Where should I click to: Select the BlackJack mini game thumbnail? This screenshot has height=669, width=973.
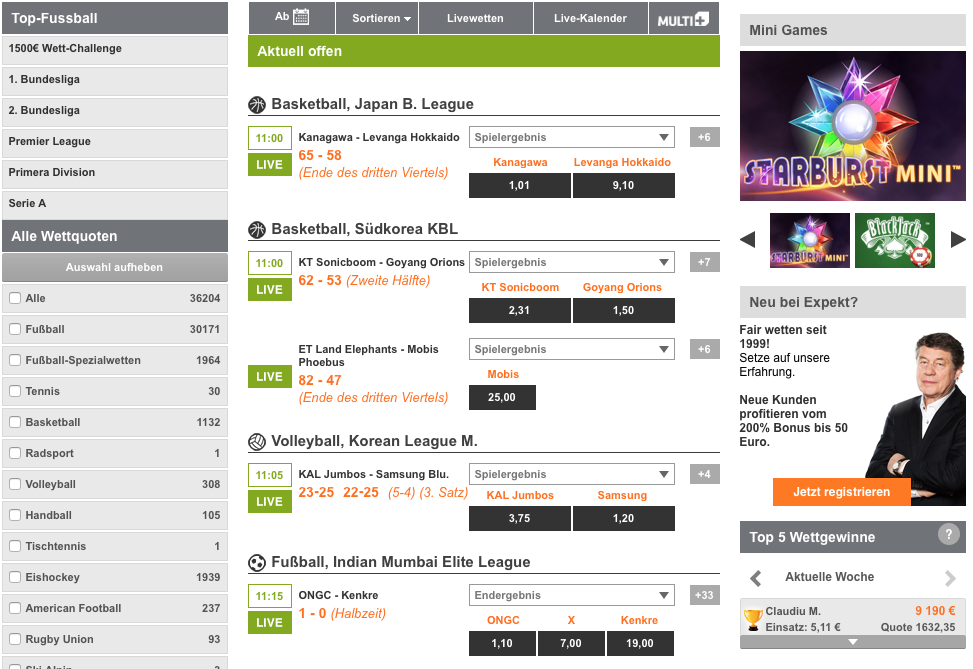894,240
